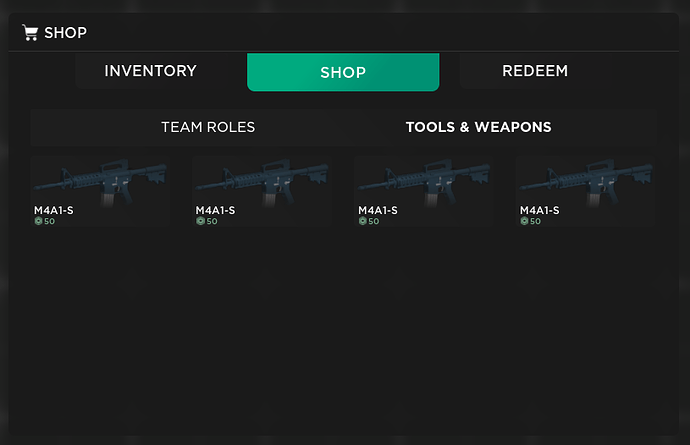Select the green SHOP tab
Viewport: 690px width, 445px height.
click(343, 72)
